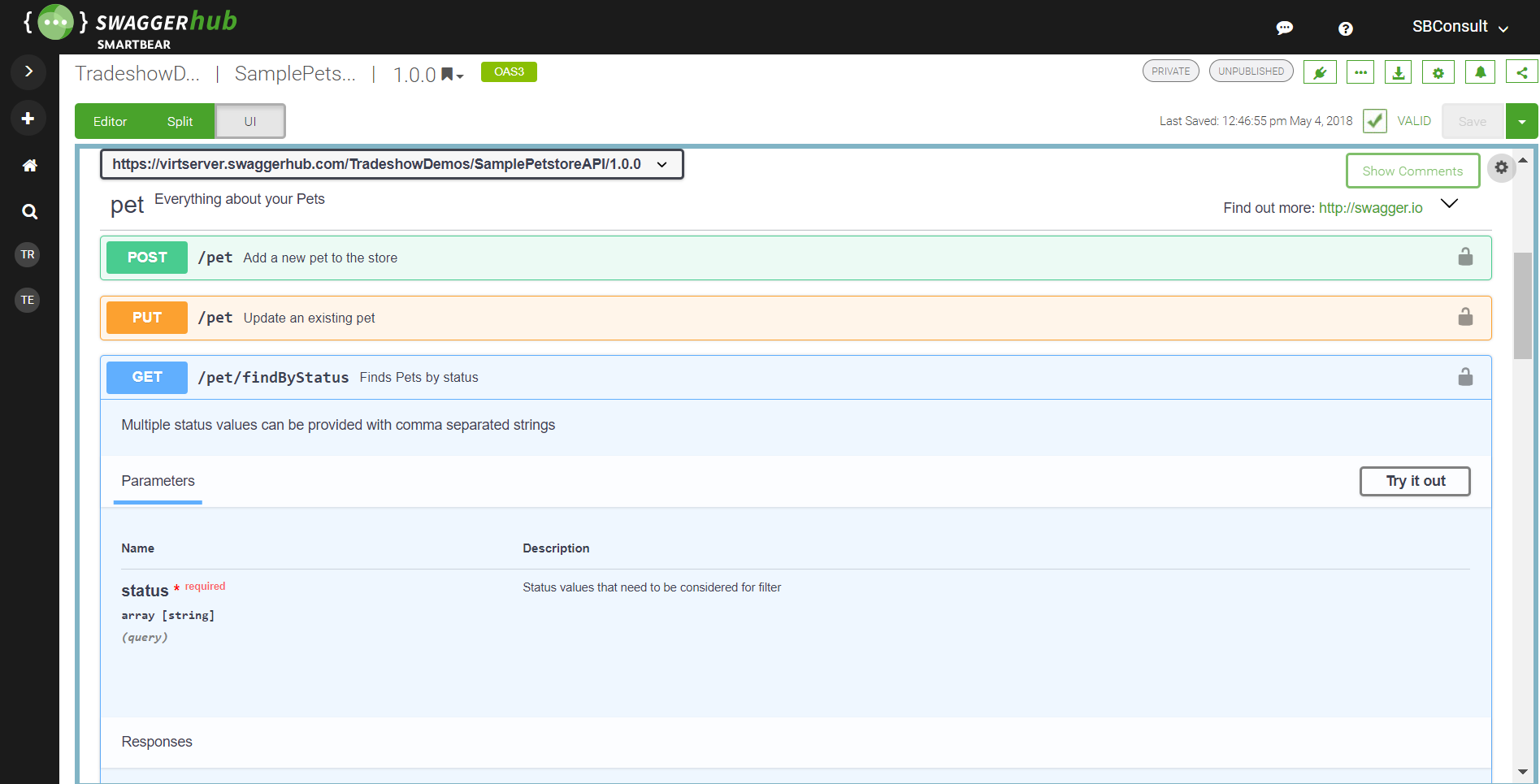Viewport: 1540px width, 784px height.
Task: Click 'Last Saved: 12:46:55 pm May 4, 2018' text
Action: [1256, 121]
